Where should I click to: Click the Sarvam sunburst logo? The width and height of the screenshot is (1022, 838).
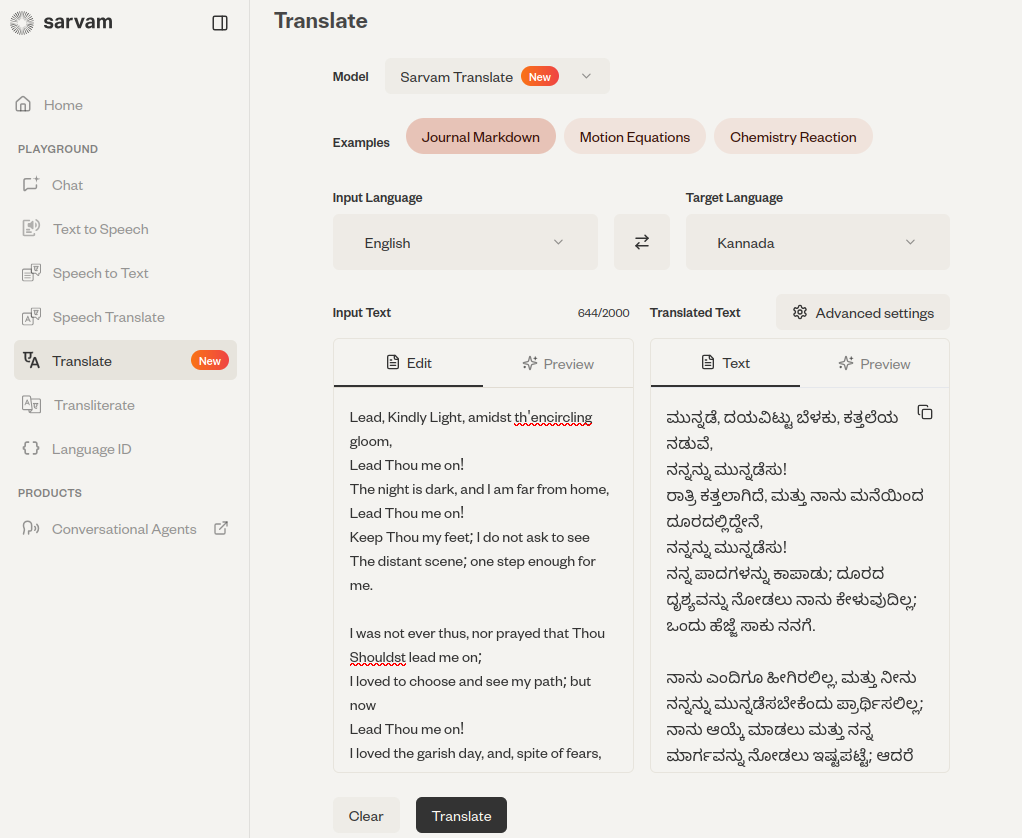[x=22, y=23]
